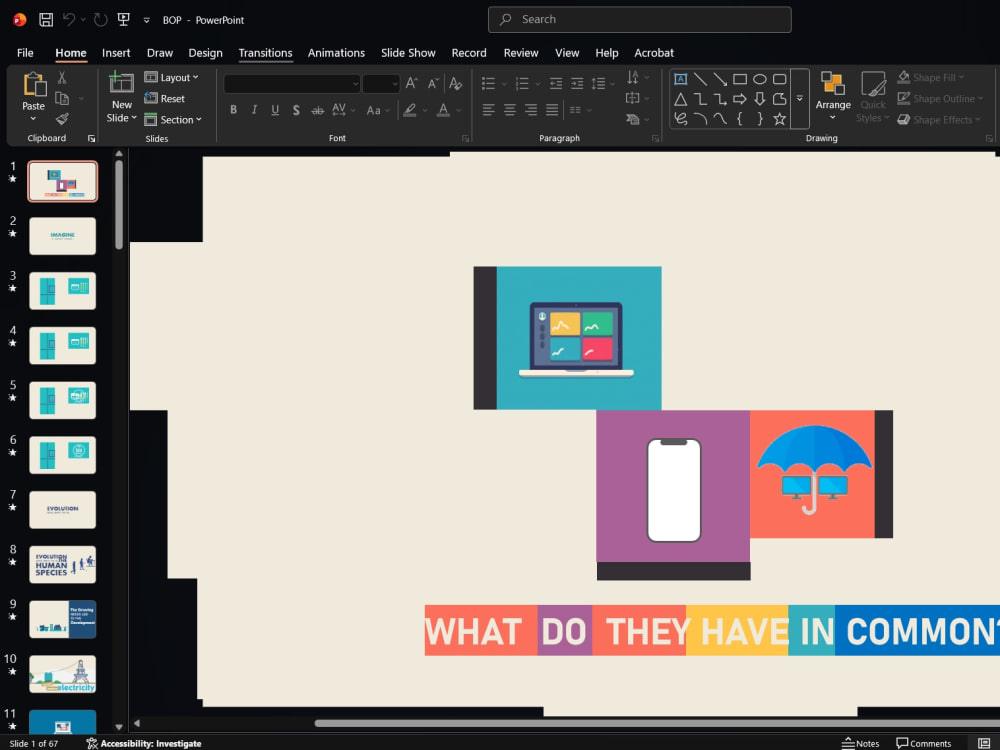Select the Rectangle shape

pyautogui.click(x=740, y=79)
